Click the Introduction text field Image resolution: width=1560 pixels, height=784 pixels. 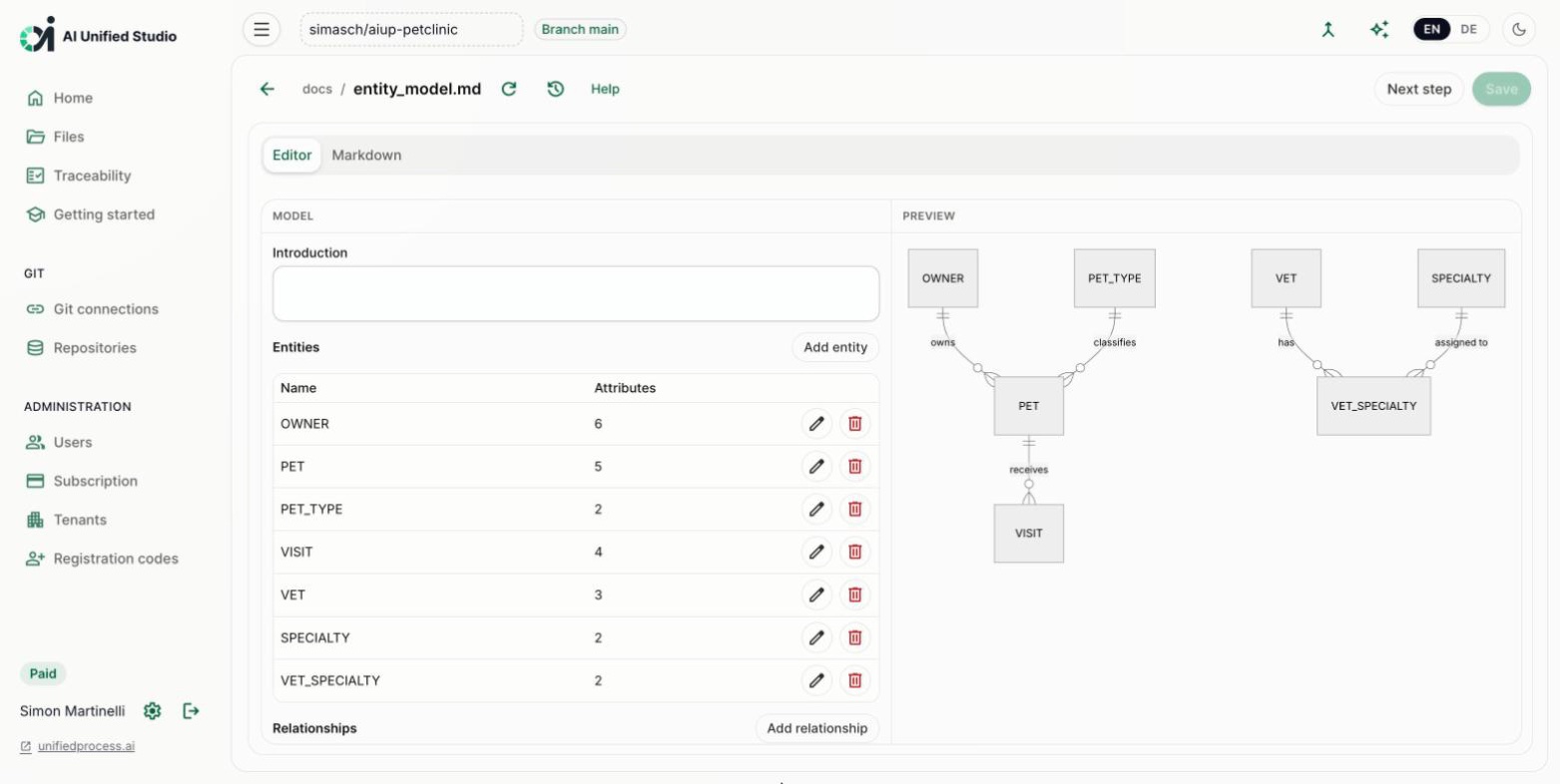[576, 293]
